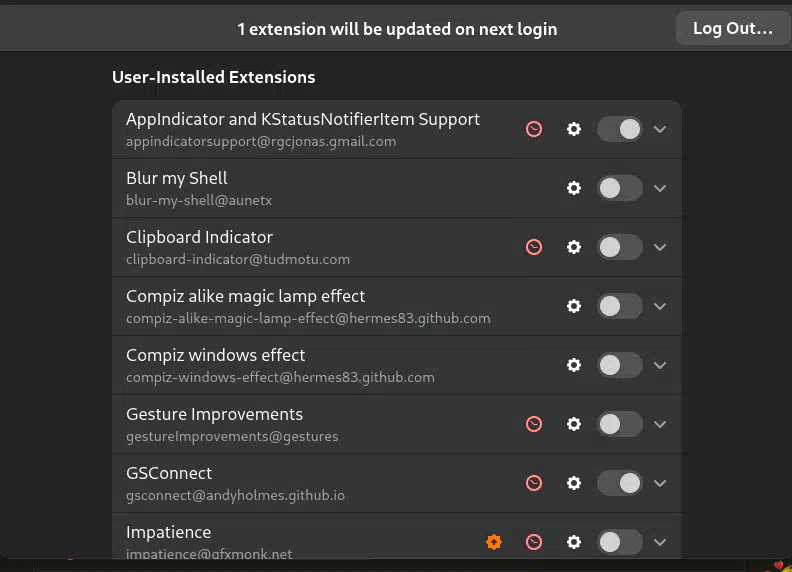Open Blur my Shell settings gear
The image size is (792, 572).
pyautogui.click(x=574, y=188)
